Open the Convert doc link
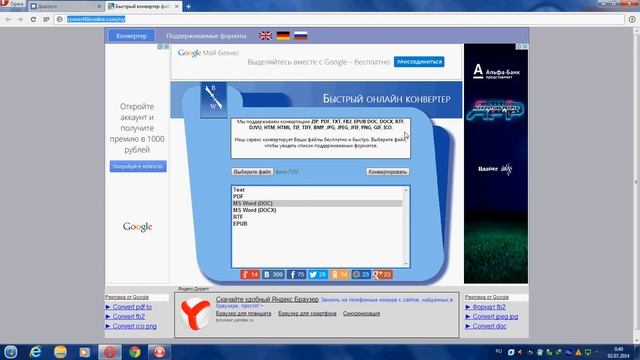640x360 pixels. pyautogui.click(x=489, y=327)
